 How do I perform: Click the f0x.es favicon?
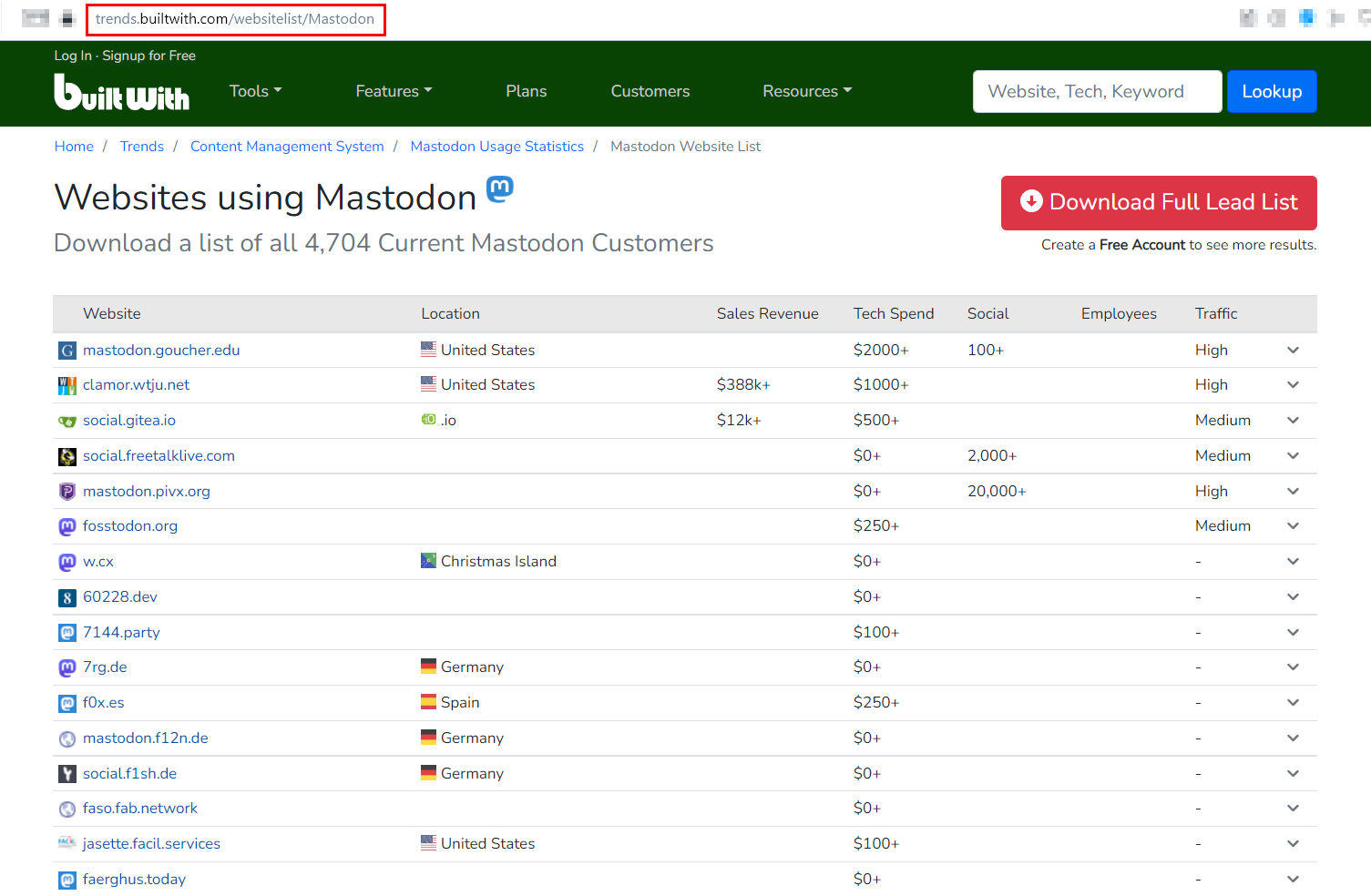[x=67, y=703]
